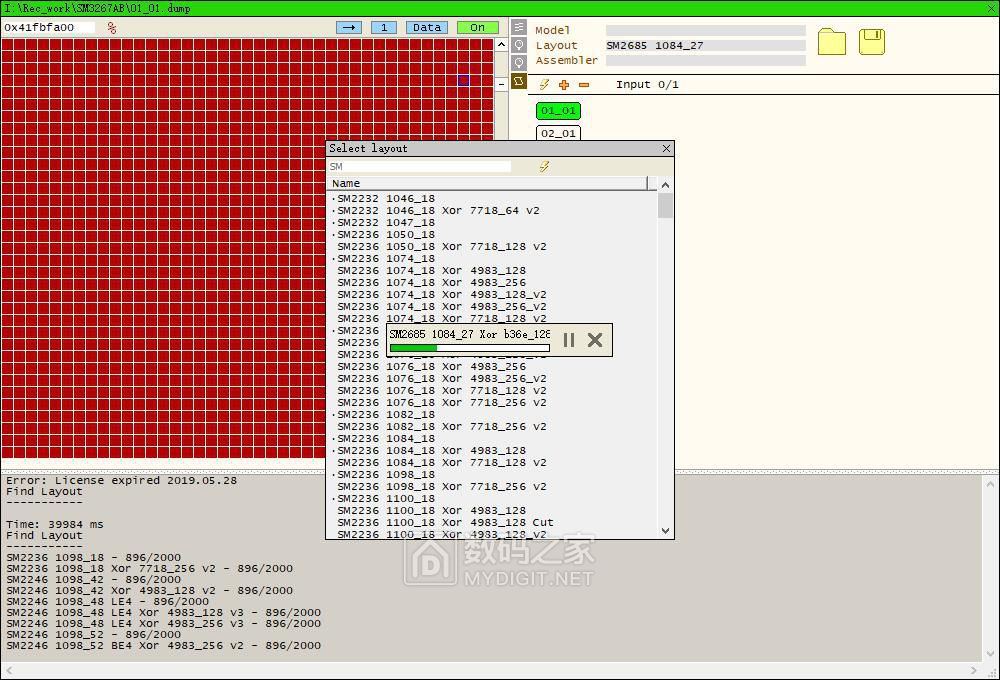
Task: Click the lightning icon in Input toolbar
Action: (x=544, y=84)
